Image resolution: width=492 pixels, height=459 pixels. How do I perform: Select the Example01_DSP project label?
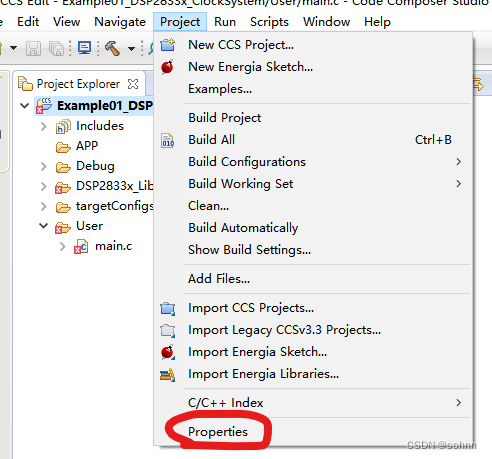(x=105, y=106)
